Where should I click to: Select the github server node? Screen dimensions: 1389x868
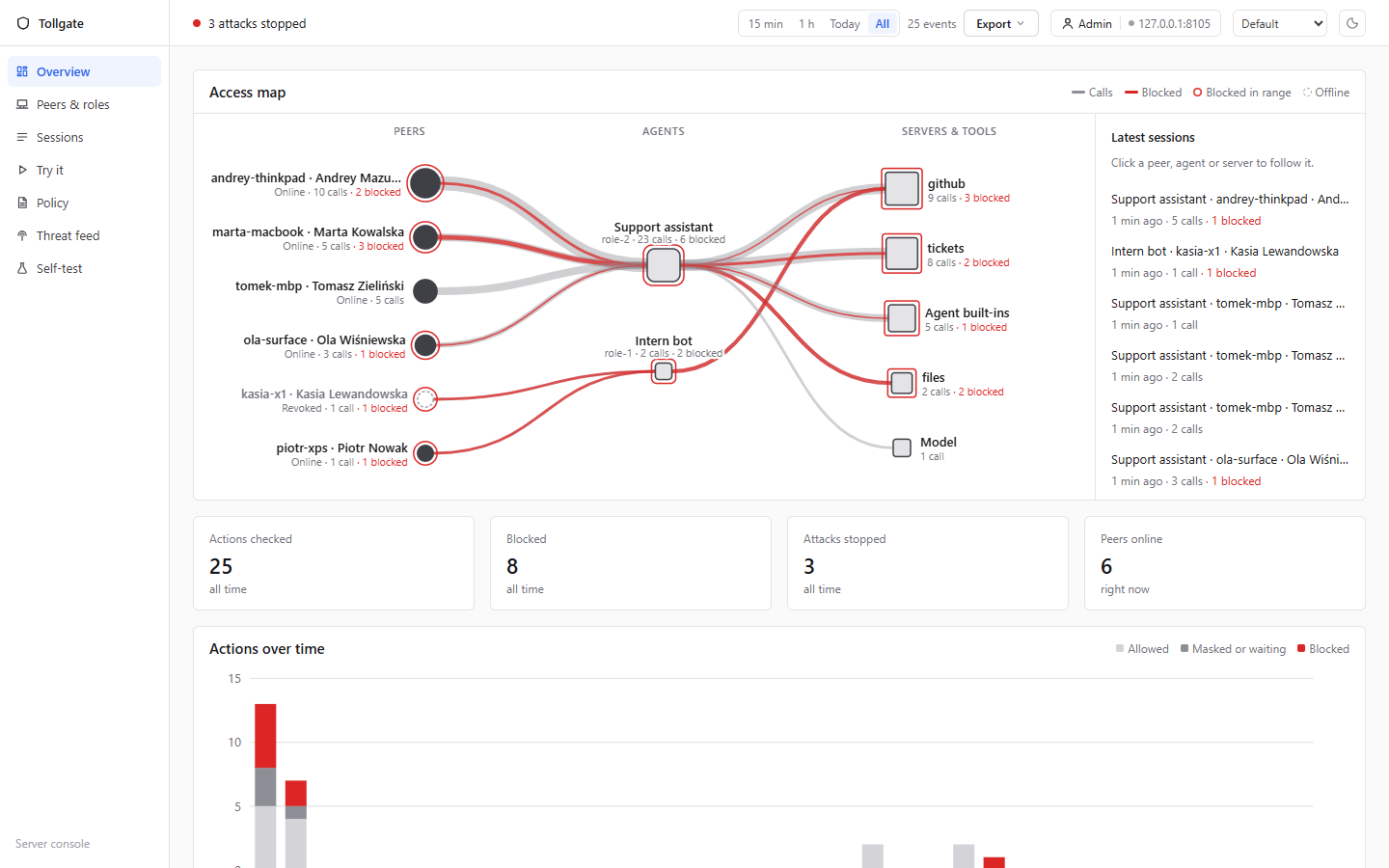click(902, 189)
